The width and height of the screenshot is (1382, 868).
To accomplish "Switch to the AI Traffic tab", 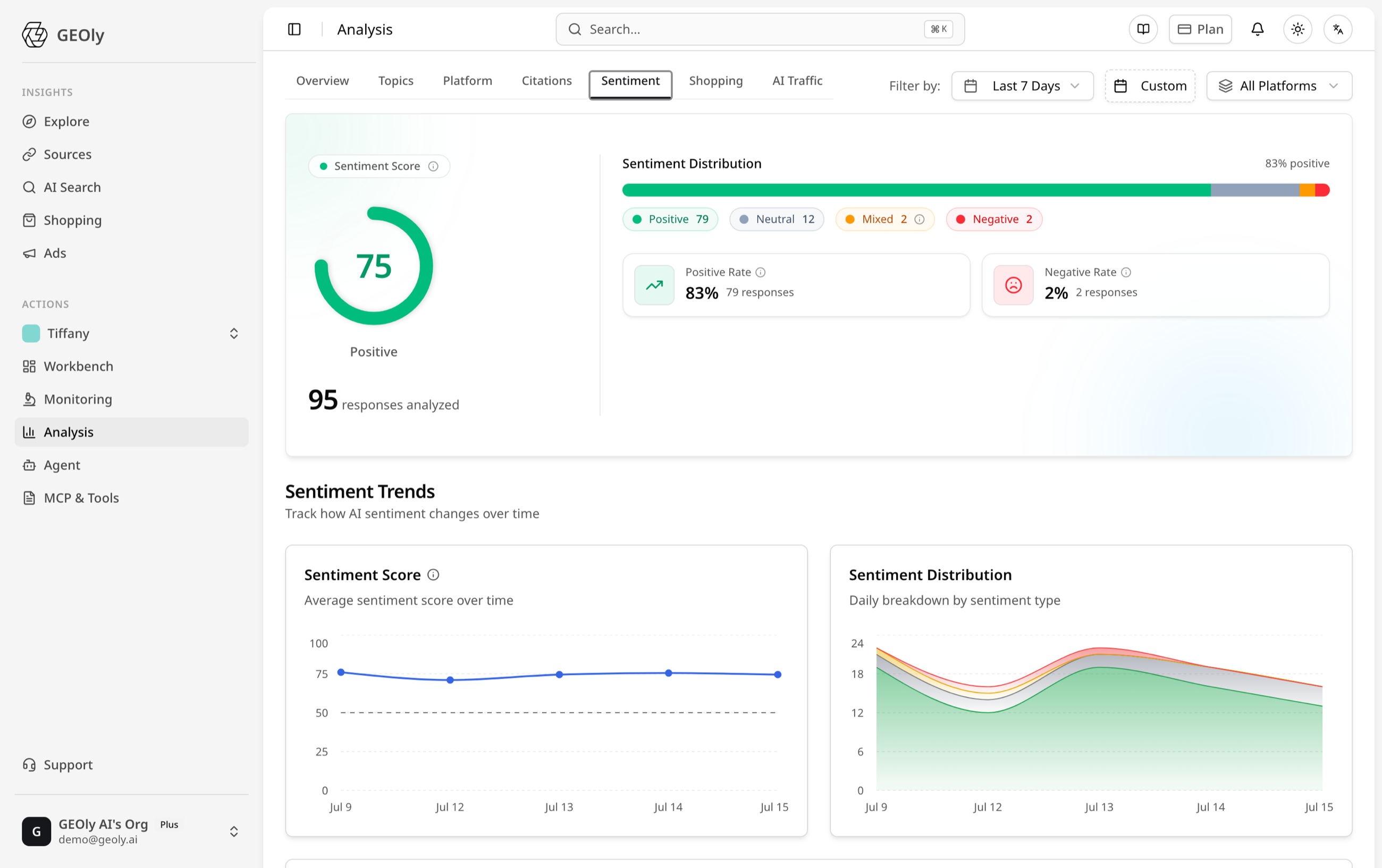I will click(x=797, y=81).
